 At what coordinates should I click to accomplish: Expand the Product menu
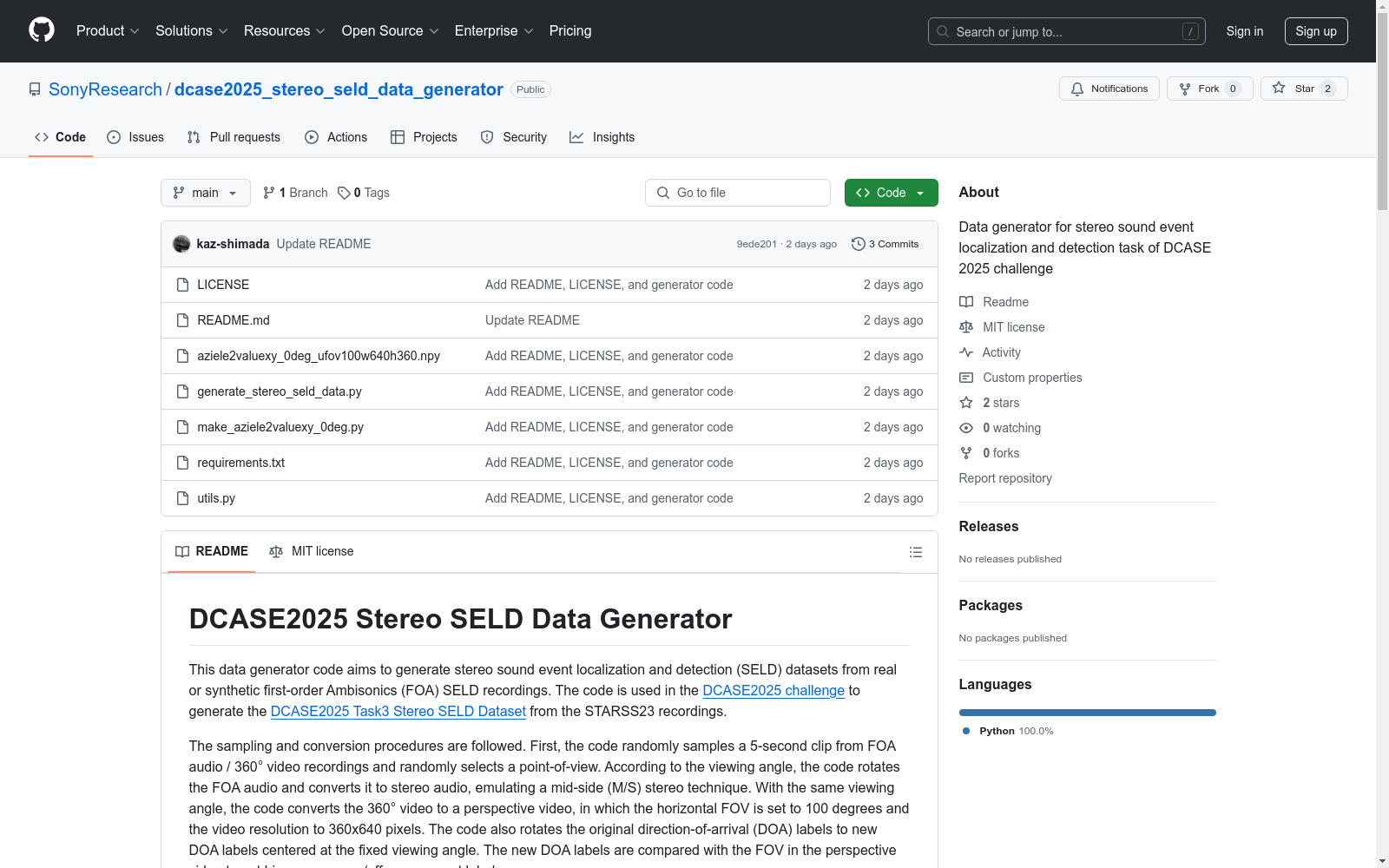108,31
